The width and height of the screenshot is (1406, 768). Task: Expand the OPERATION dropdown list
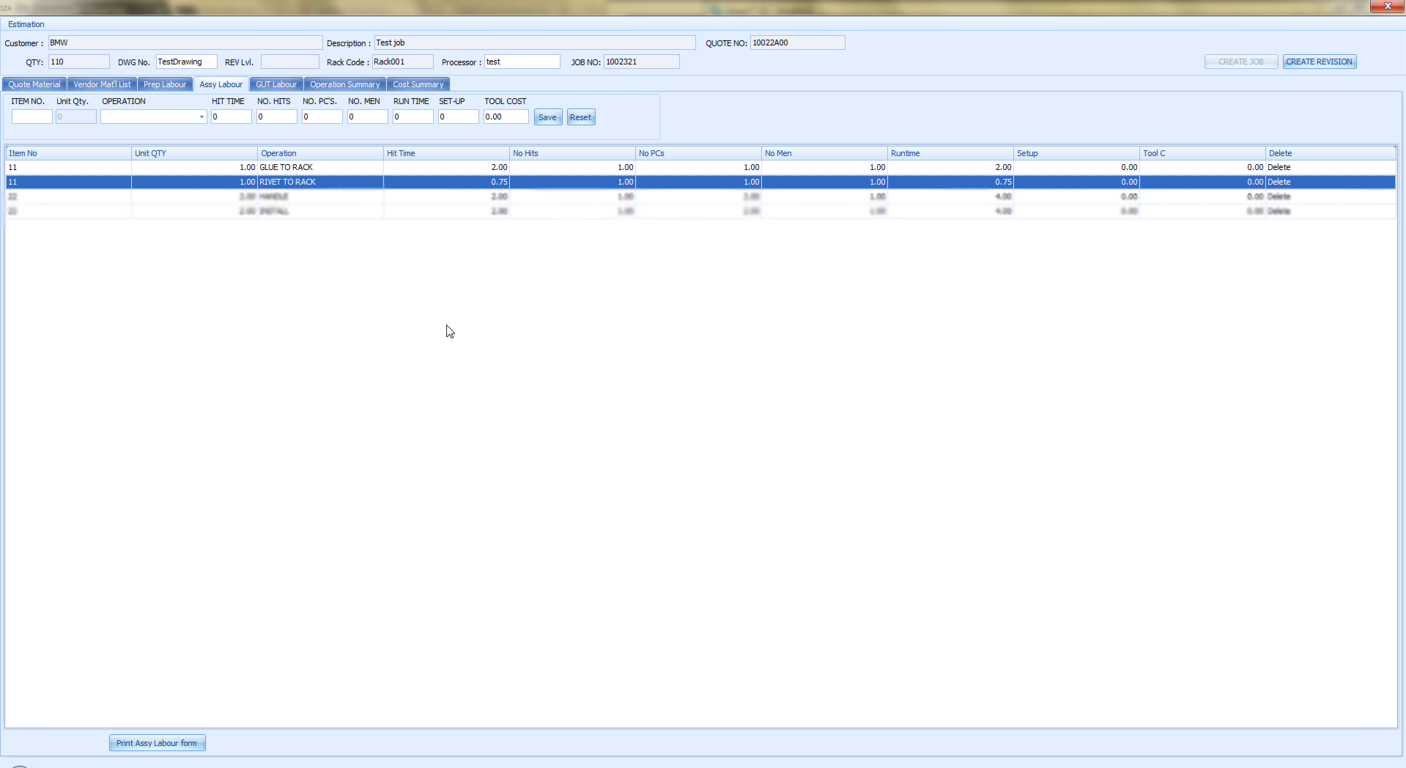click(x=201, y=117)
